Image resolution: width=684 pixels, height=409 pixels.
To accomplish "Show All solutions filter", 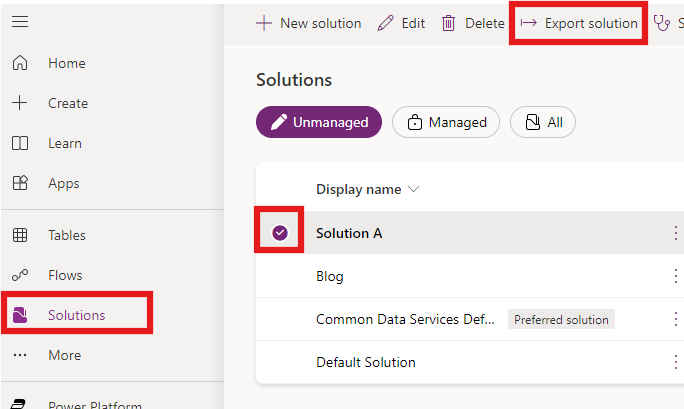I will (543, 122).
